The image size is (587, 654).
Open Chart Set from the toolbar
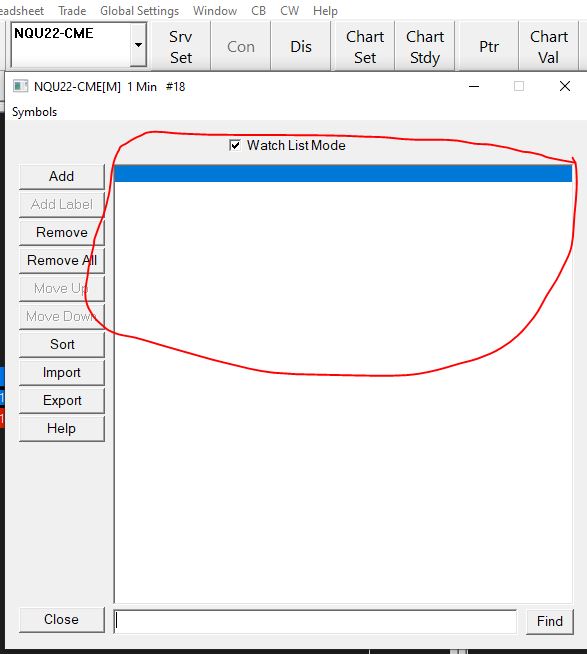[365, 47]
